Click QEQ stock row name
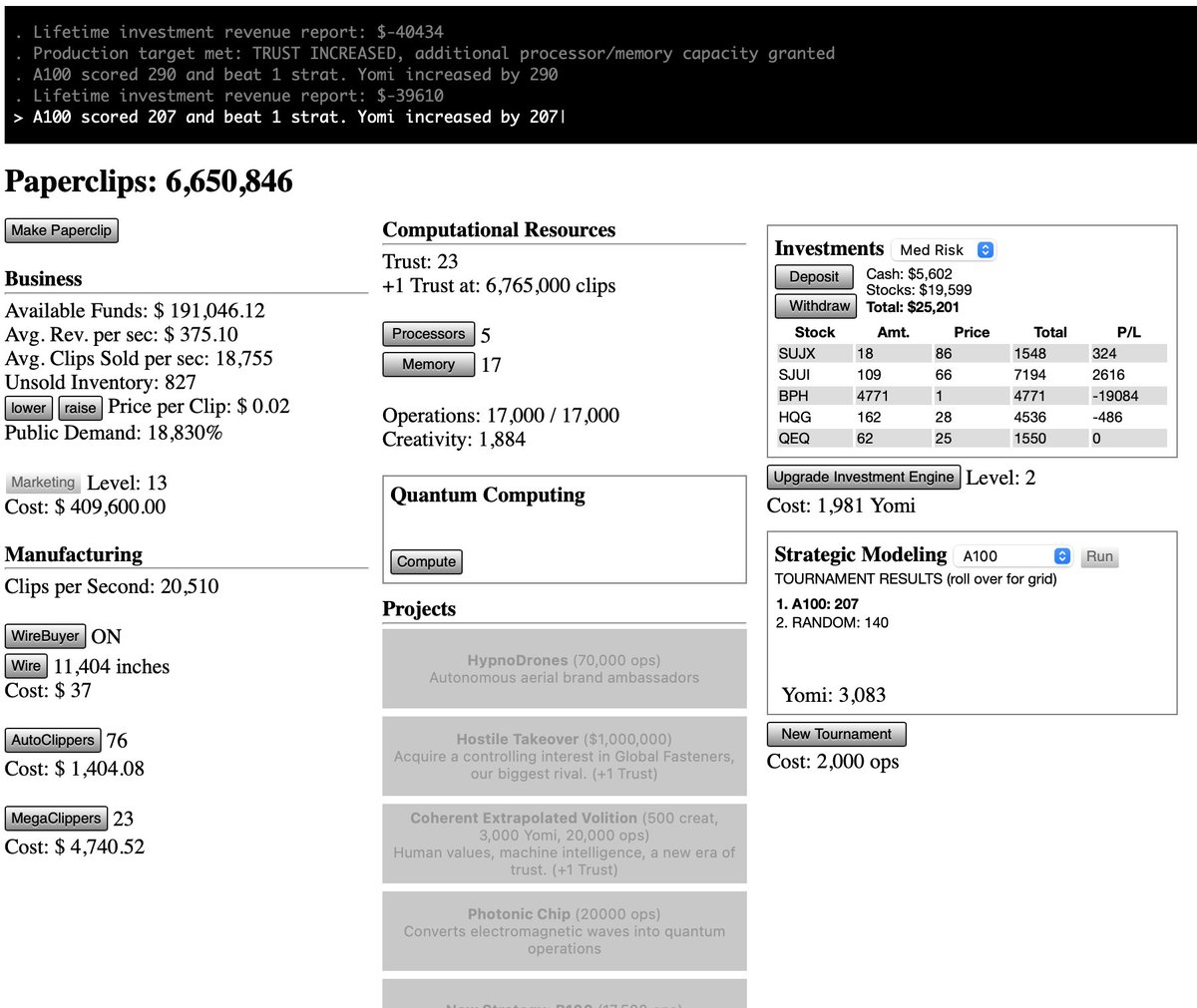The image size is (1197, 1008). point(795,438)
